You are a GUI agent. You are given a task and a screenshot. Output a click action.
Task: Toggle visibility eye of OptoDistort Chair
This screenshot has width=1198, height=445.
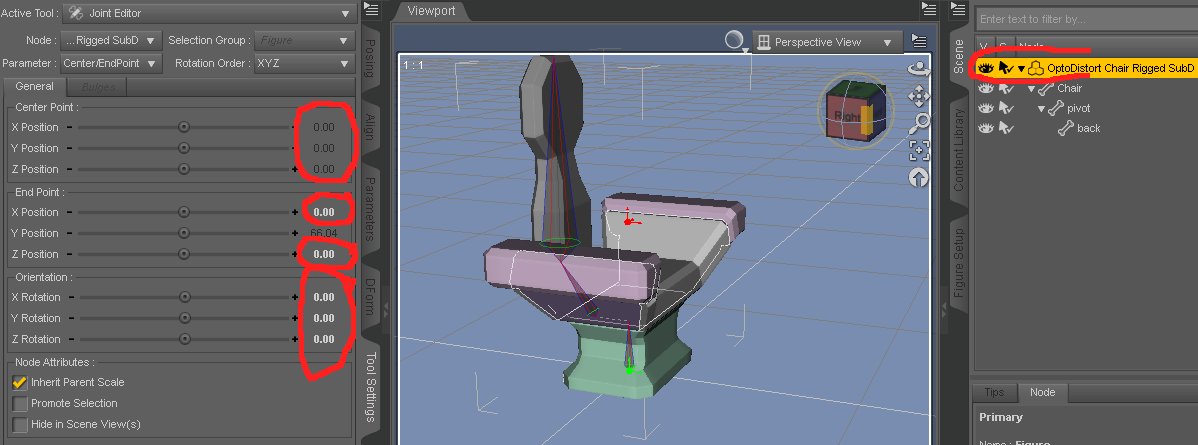click(x=986, y=68)
